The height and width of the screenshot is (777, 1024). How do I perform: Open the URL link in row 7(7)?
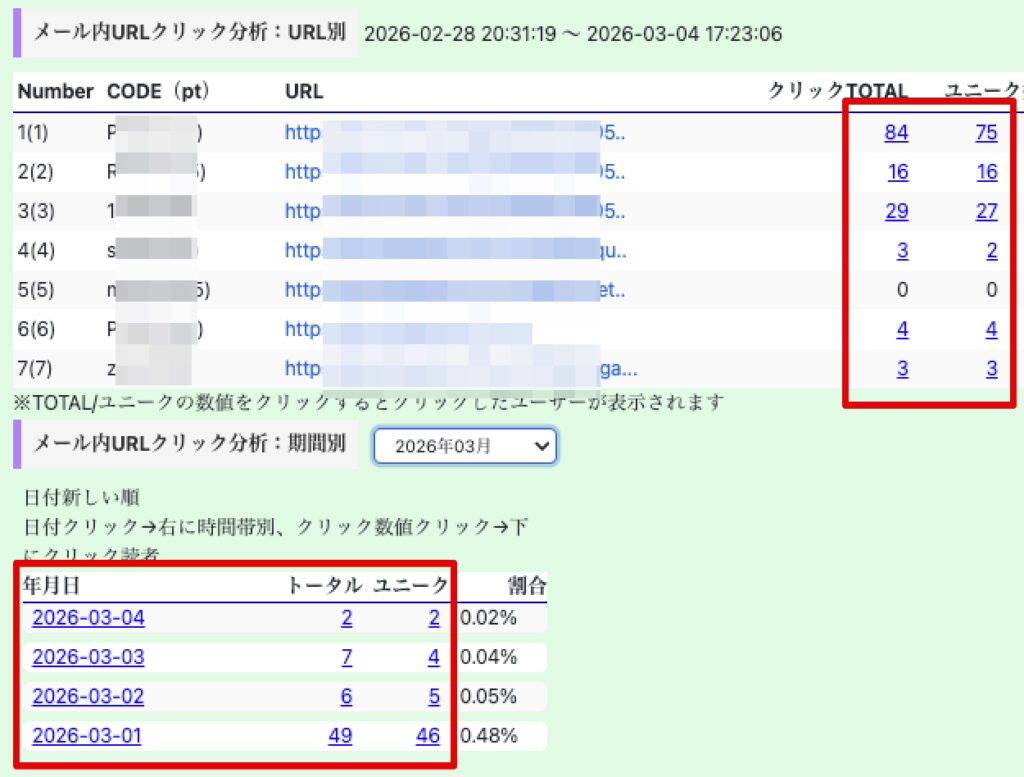460,369
